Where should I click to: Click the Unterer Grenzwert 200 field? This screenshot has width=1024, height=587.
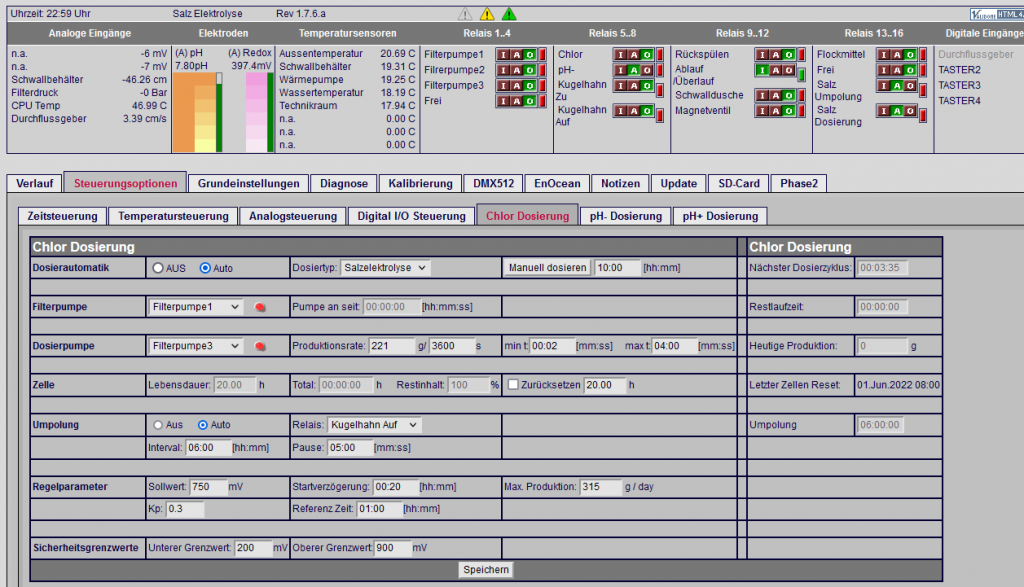click(253, 548)
